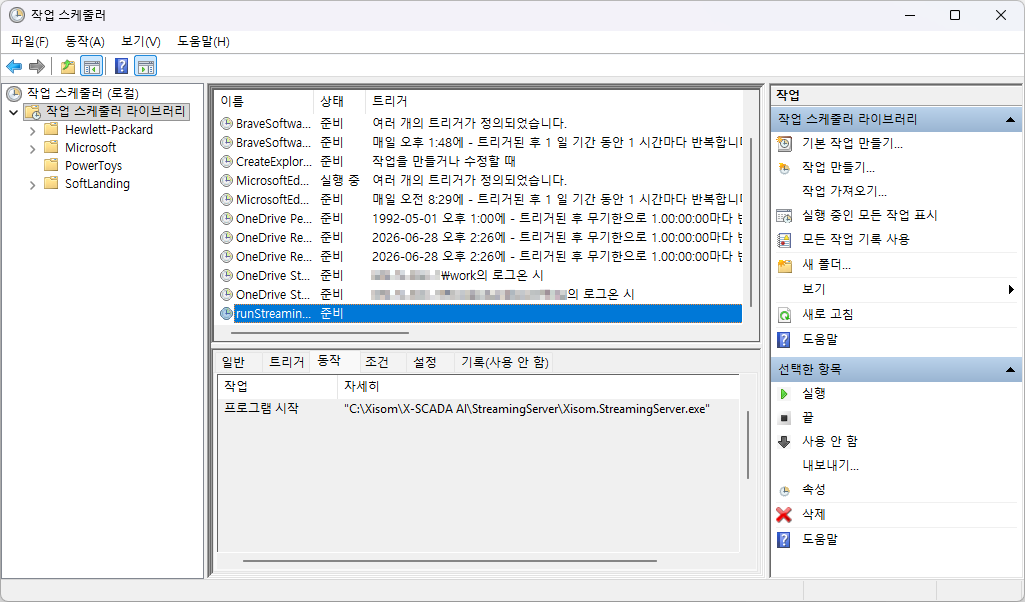Screen dimensions: 1025x602
Task: Sort tasks by 이름 column header
Action: [264, 101]
